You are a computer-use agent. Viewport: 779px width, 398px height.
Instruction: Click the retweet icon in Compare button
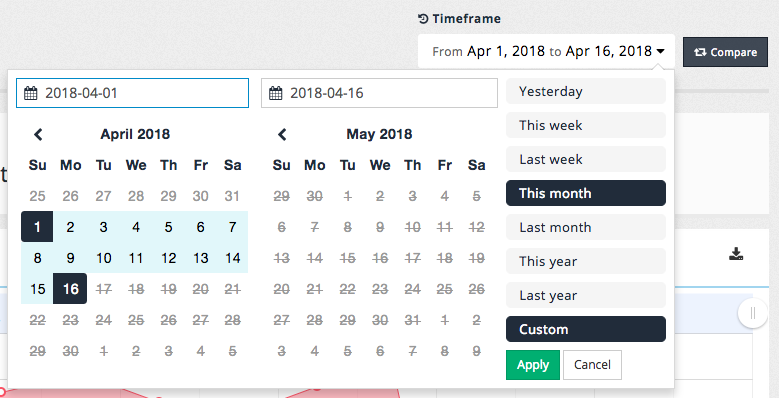pos(700,52)
